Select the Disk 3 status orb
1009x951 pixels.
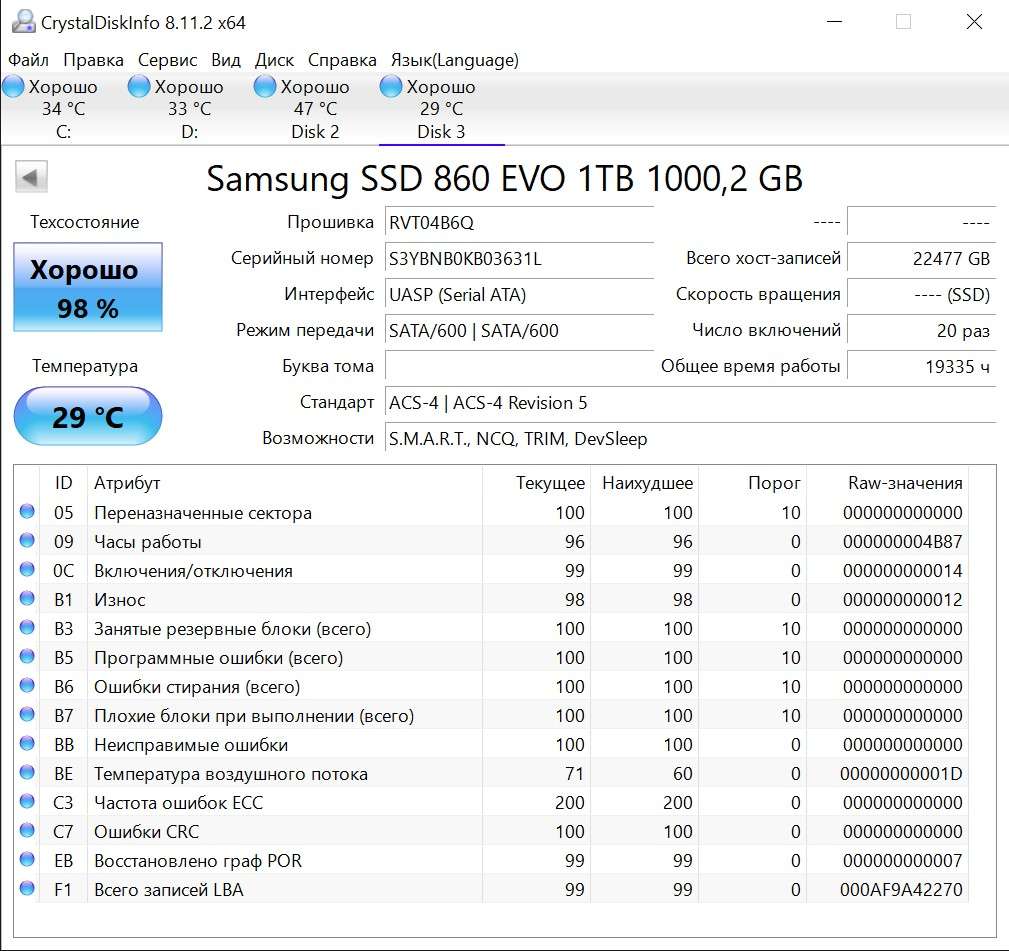(391, 86)
